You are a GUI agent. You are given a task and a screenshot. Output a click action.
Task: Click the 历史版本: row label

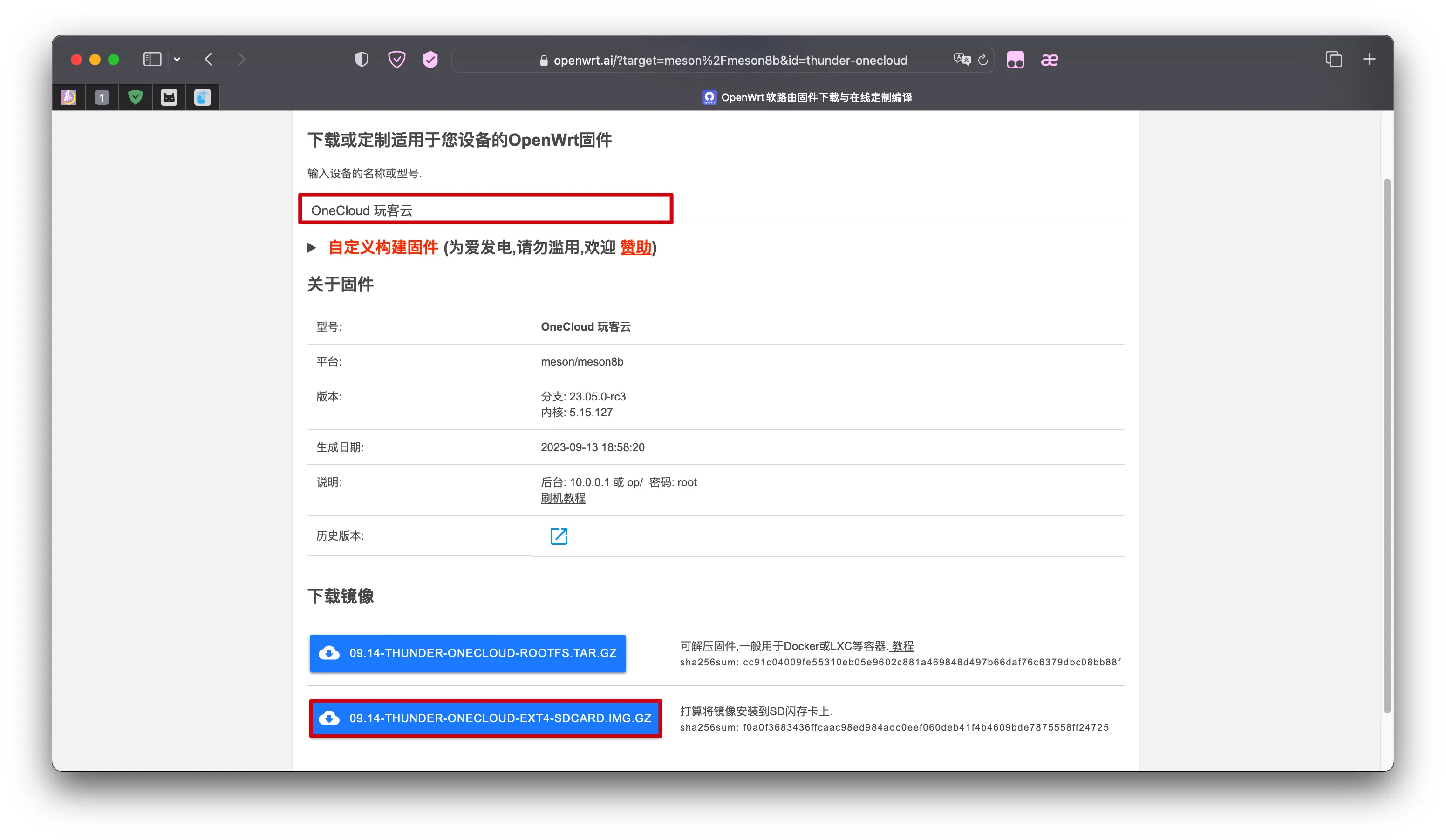(x=340, y=536)
